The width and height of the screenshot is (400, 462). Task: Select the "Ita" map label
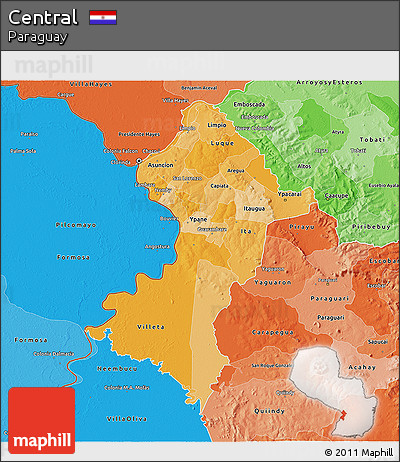click(x=246, y=231)
